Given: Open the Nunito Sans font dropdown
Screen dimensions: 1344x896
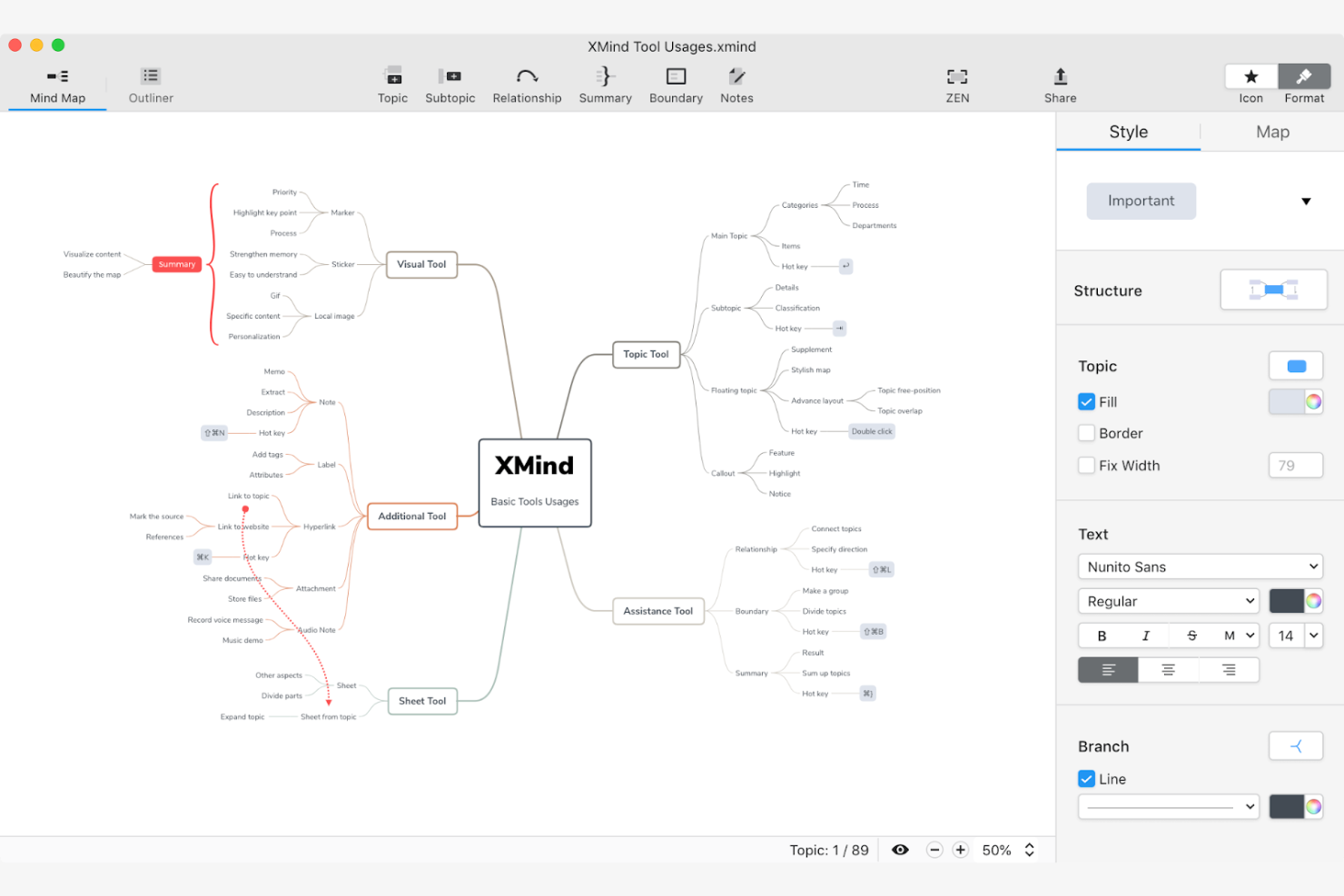Looking at the screenshot, I should [1200, 566].
